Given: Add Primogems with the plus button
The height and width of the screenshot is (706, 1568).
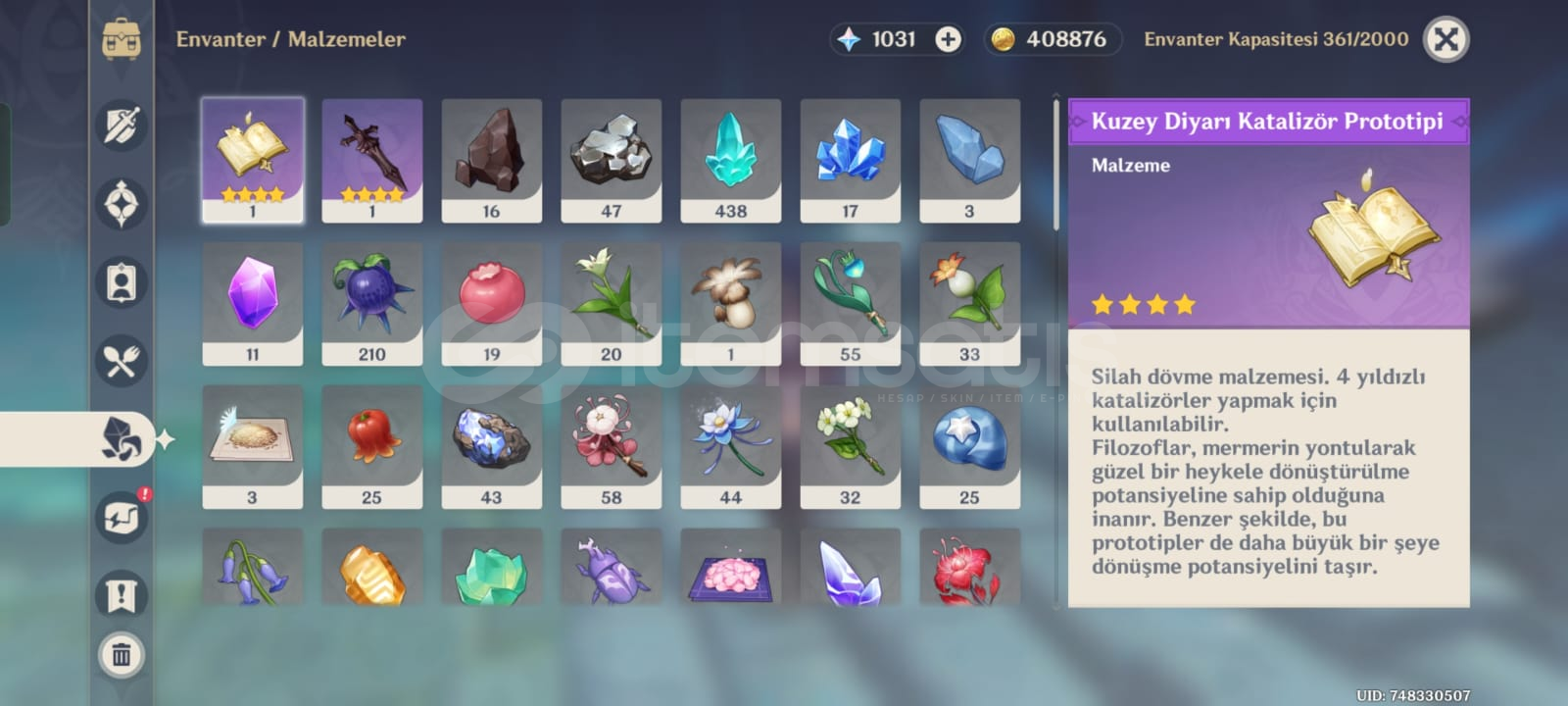Looking at the screenshot, I should (x=948, y=39).
